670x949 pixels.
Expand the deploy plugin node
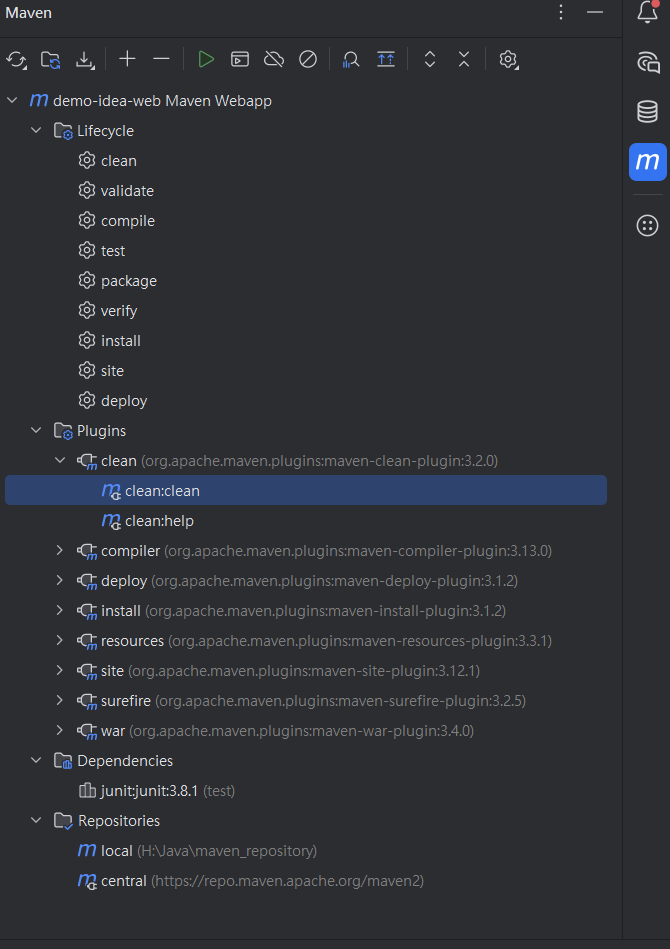(x=59, y=580)
